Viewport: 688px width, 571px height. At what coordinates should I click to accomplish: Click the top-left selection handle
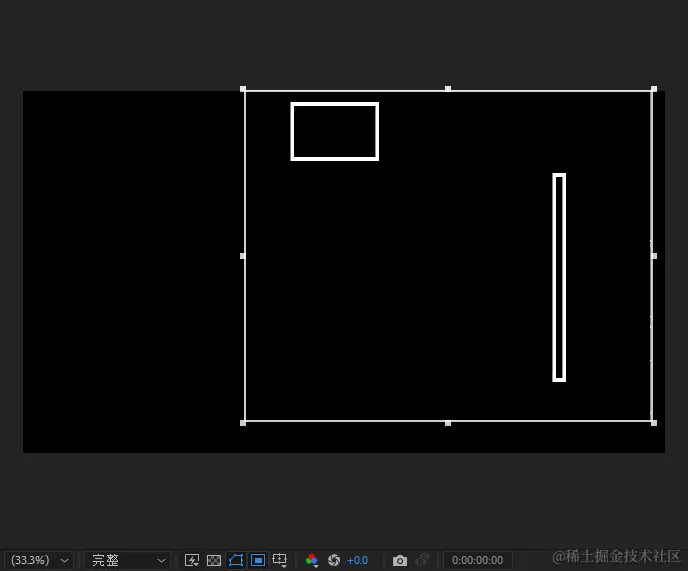point(243,89)
